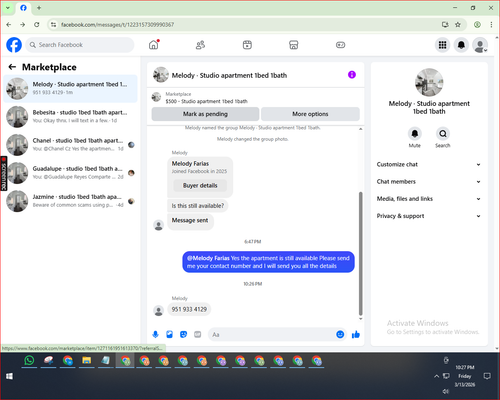This screenshot has height=400, width=500.
Task: Click the chat scrollbar thumb
Action: 360,253
